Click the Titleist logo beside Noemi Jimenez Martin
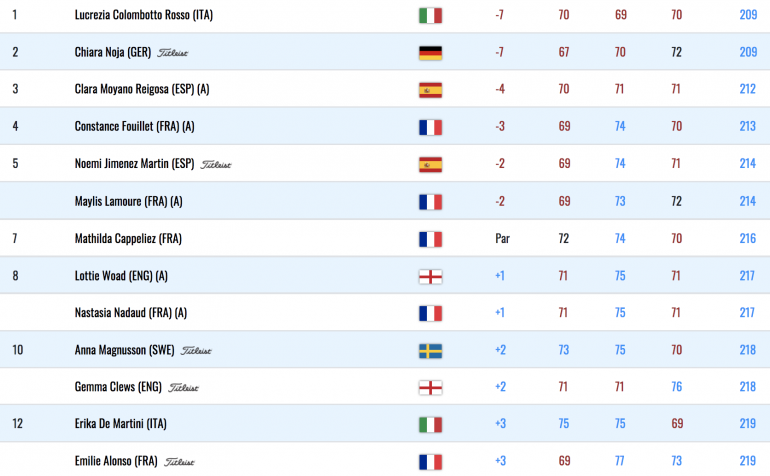The width and height of the screenshot is (770, 476). 216,165
